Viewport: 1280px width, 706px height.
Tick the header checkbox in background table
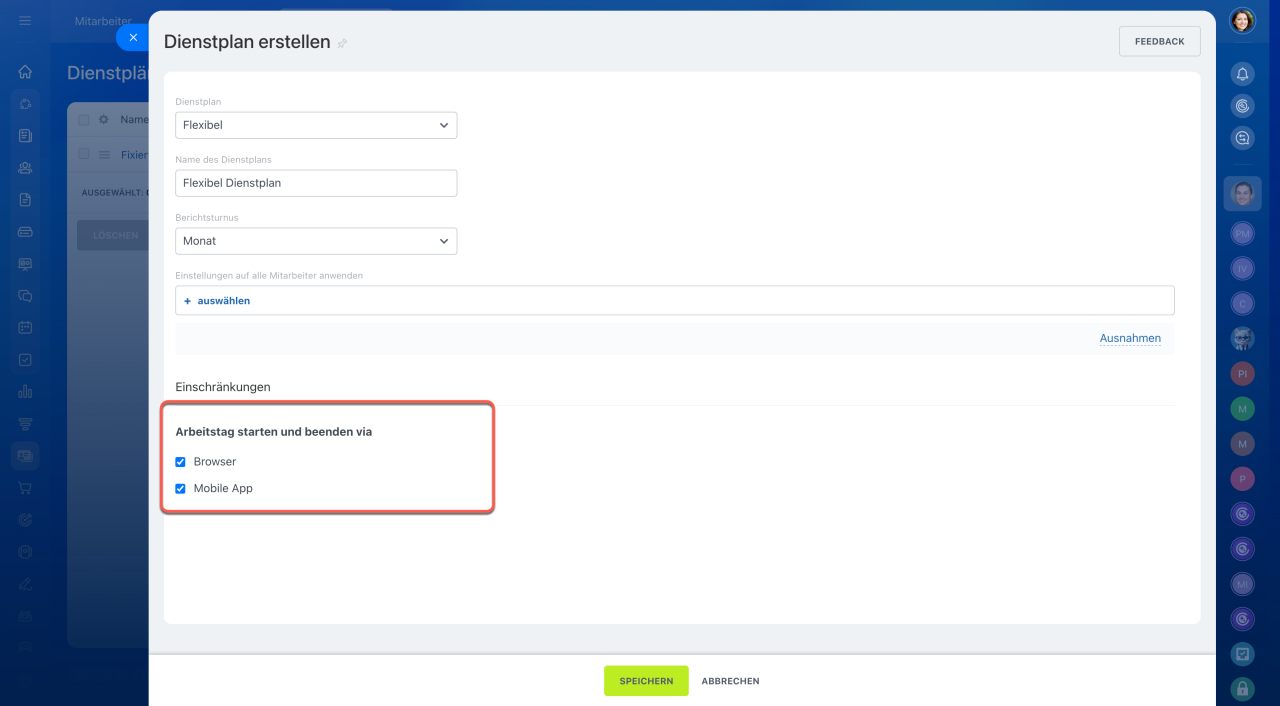click(84, 119)
